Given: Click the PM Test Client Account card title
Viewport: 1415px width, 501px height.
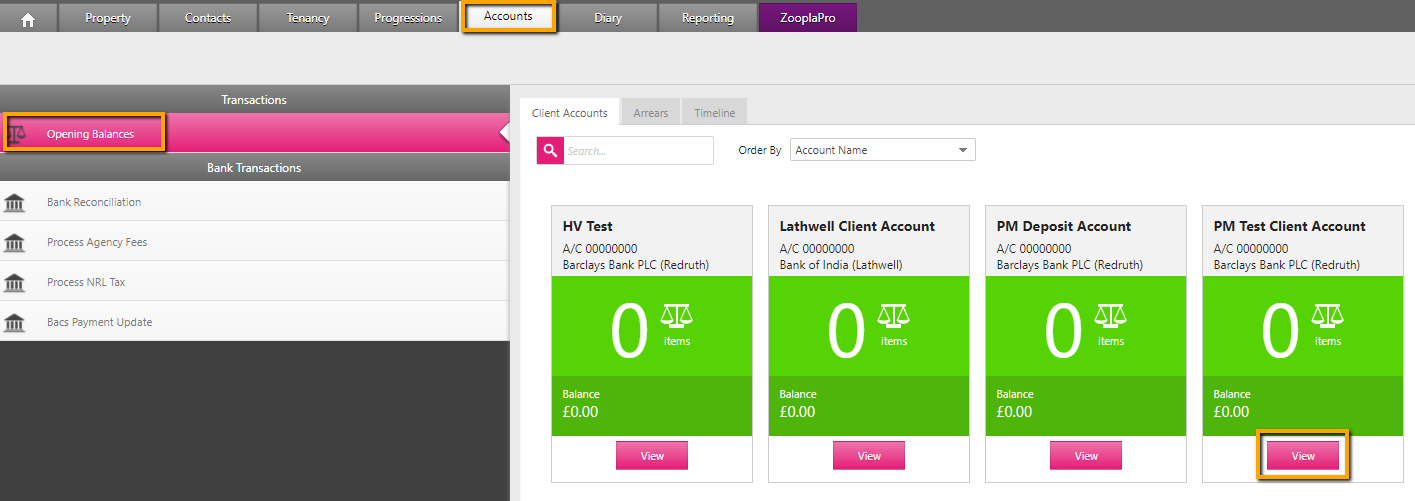Looking at the screenshot, I should click(x=1290, y=226).
